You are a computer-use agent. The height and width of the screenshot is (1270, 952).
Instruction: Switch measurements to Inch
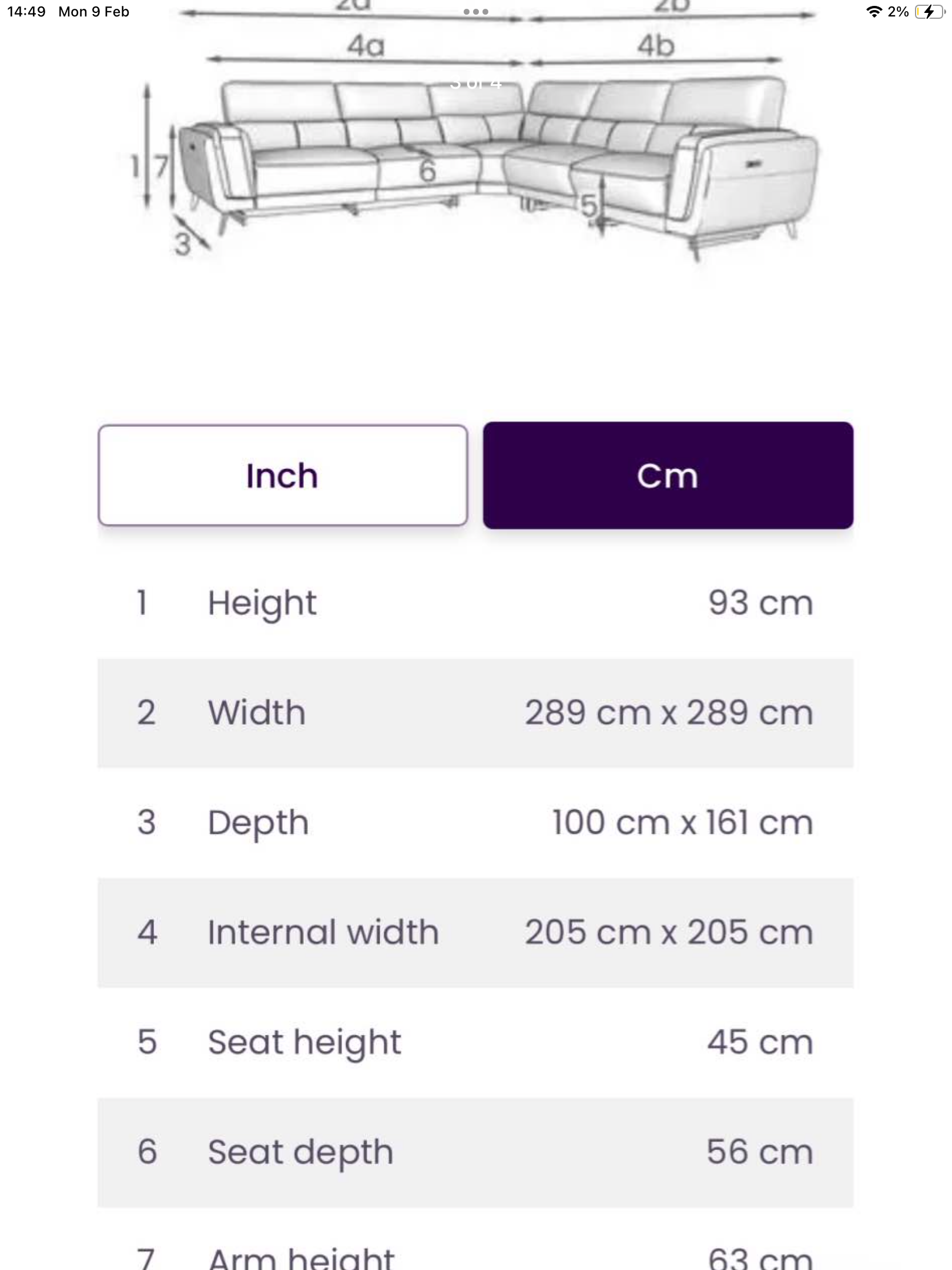283,475
